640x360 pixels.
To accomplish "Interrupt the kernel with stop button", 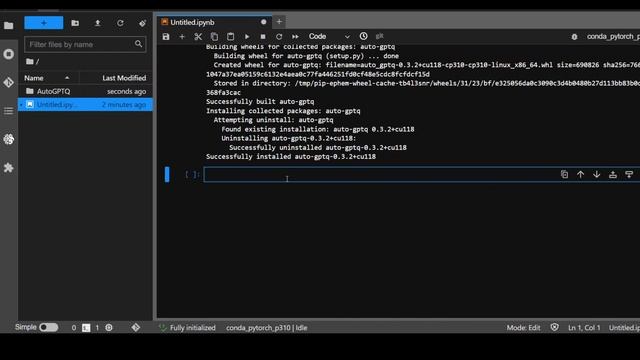I will (x=263, y=37).
